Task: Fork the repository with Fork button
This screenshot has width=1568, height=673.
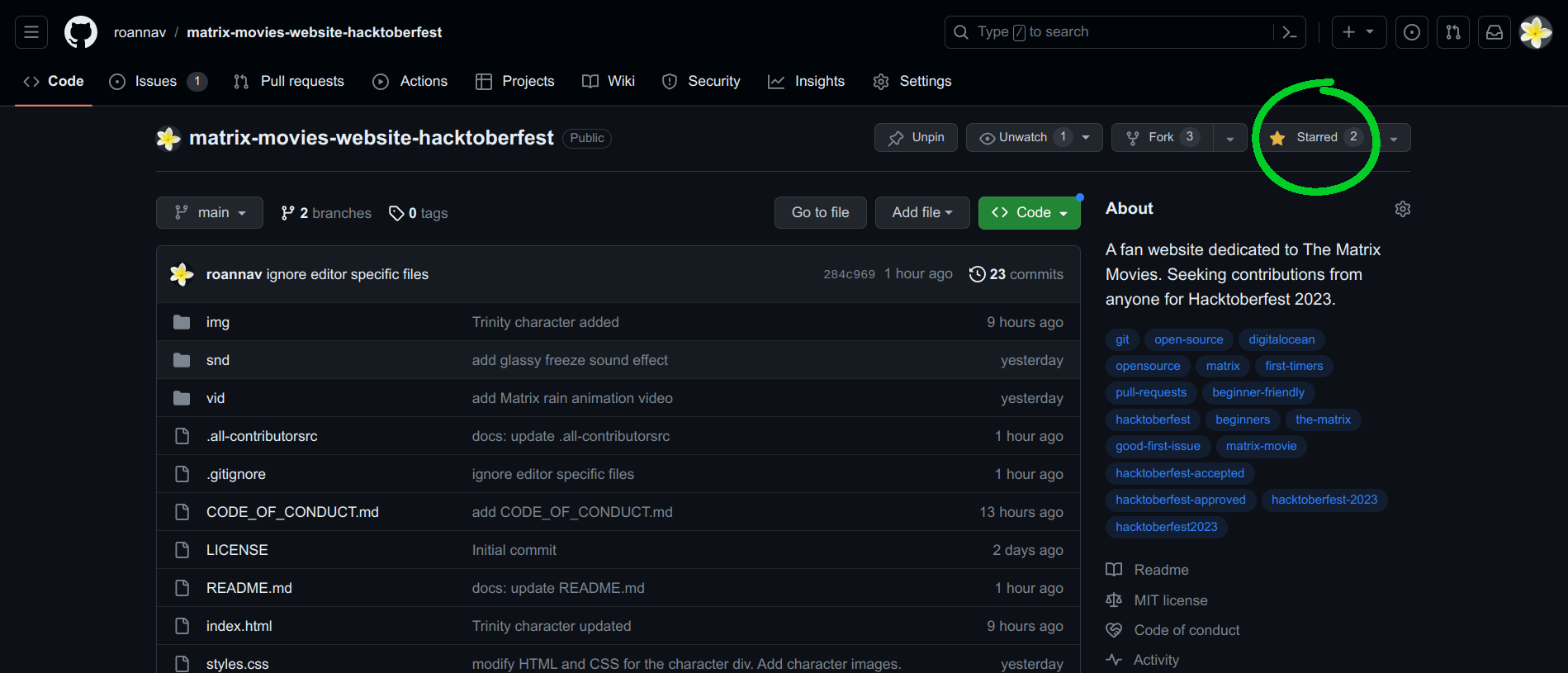Action: point(1162,137)
